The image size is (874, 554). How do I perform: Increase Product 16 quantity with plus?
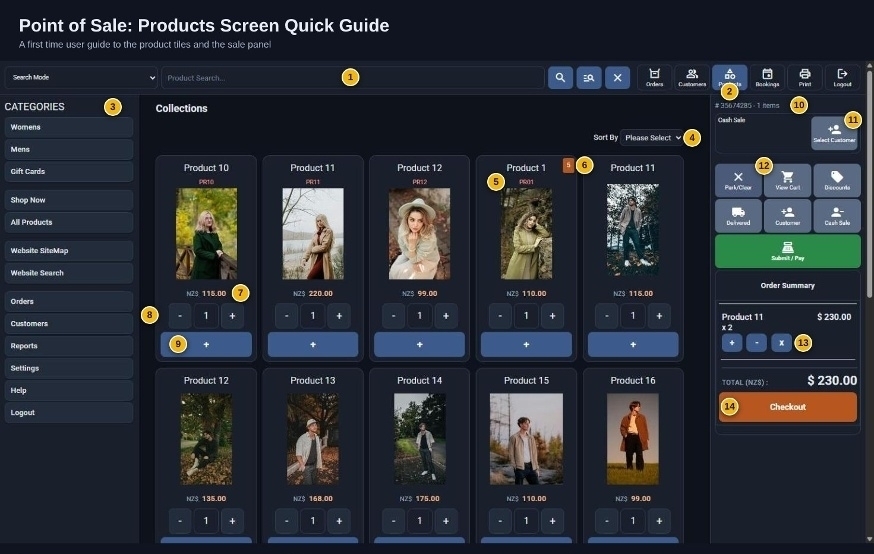tap(659, 521)
